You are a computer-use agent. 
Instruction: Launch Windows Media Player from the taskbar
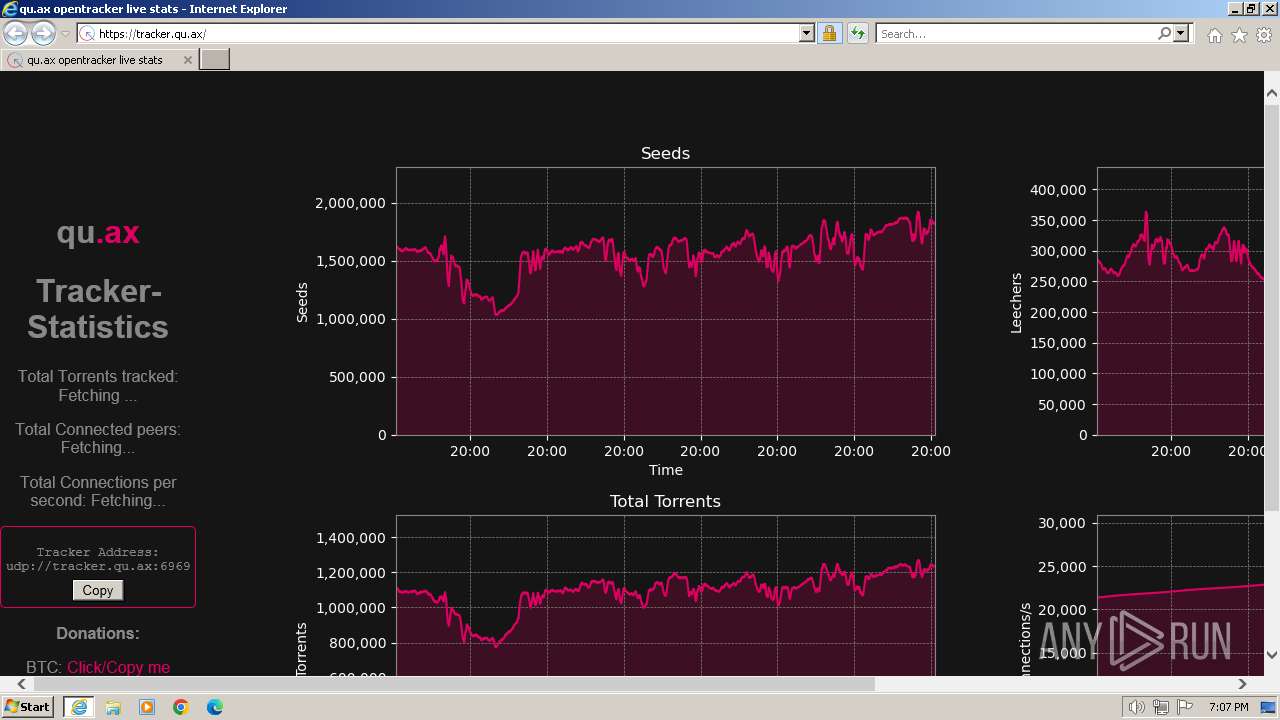click(x=147, y=707)
